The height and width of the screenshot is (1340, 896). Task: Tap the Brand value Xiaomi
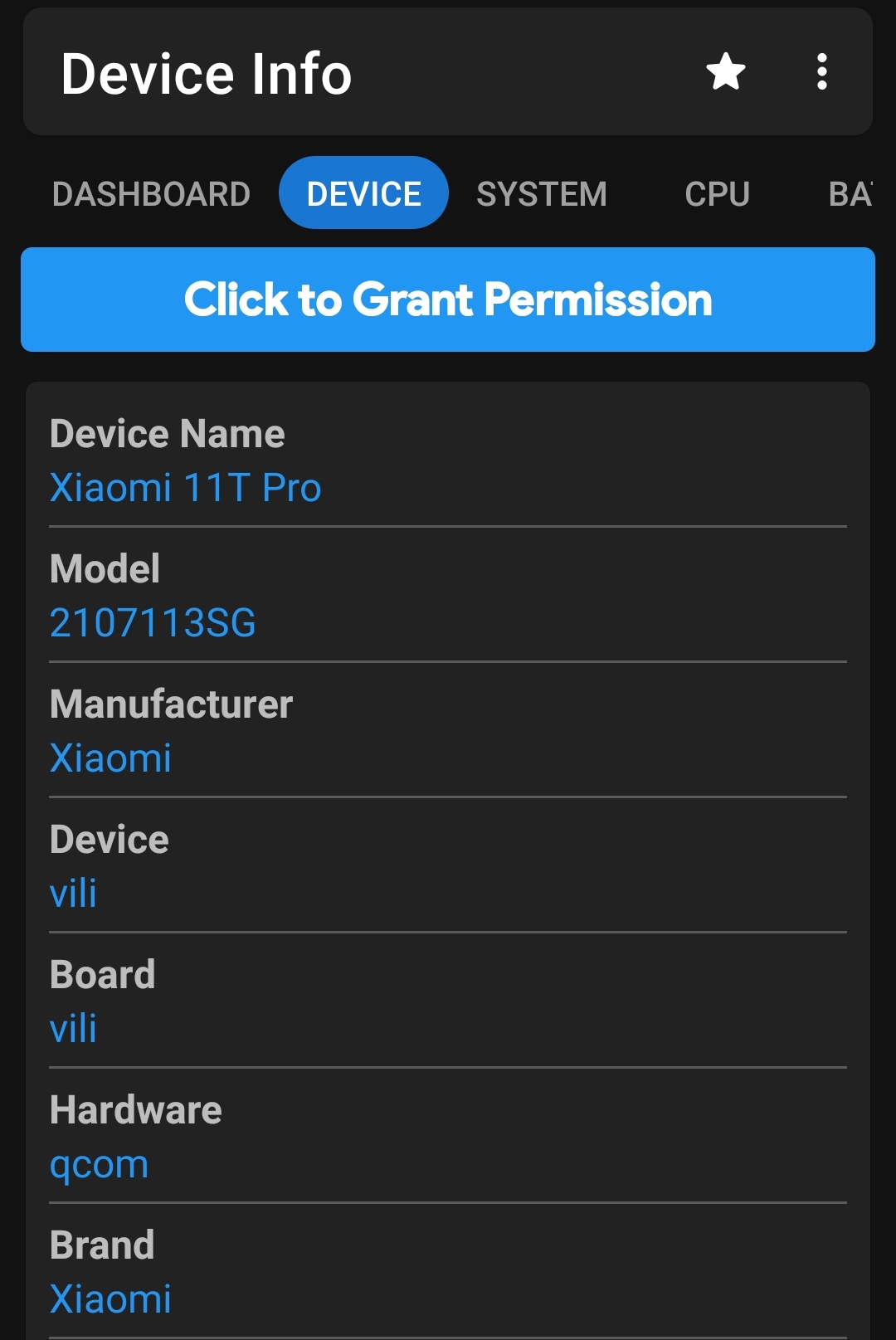click(110, 1299)
